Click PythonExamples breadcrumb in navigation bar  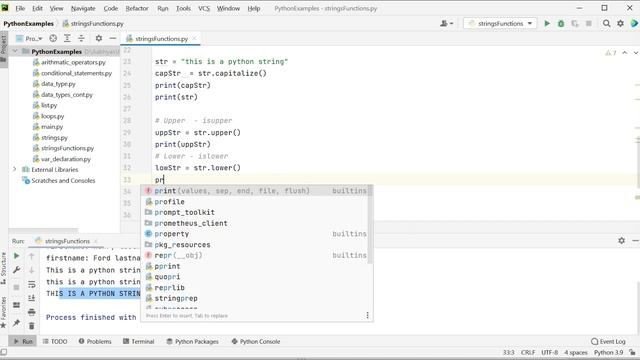coord(29,24)
